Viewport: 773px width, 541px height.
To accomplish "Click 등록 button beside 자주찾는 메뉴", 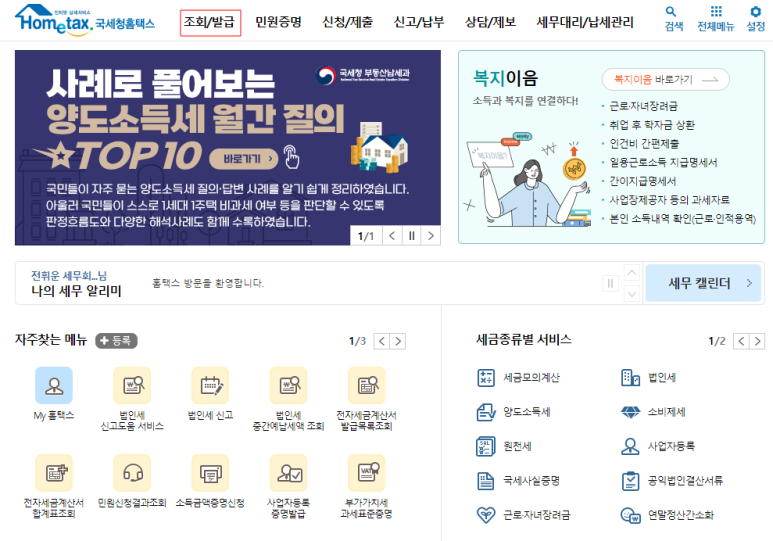I will (x=116, y=341).
